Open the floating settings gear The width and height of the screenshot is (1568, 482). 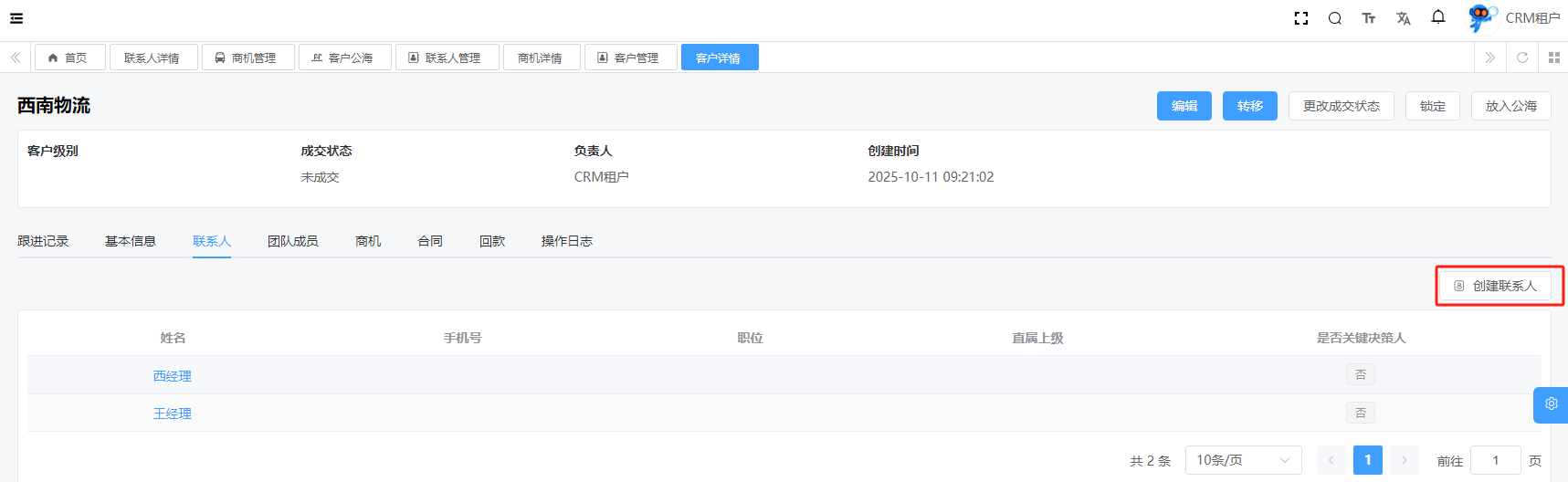click(x=1551, y=404)
